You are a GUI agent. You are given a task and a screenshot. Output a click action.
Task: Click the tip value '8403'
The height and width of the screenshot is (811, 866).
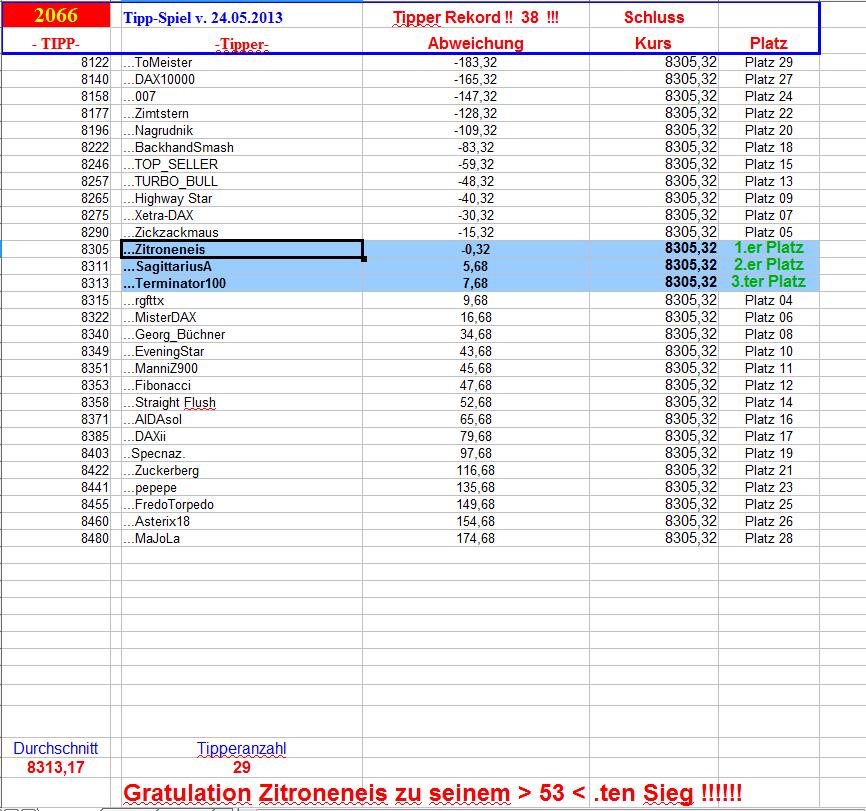(56, 454)
